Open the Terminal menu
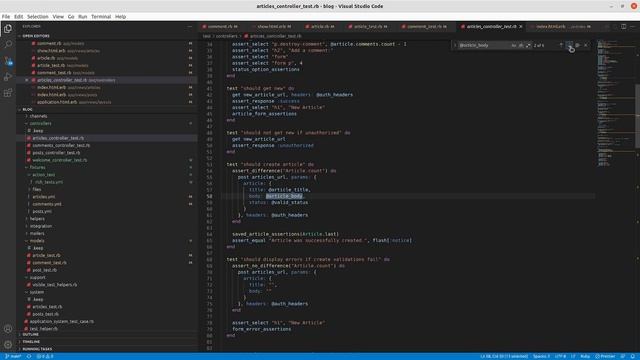 tap(101, 17)
